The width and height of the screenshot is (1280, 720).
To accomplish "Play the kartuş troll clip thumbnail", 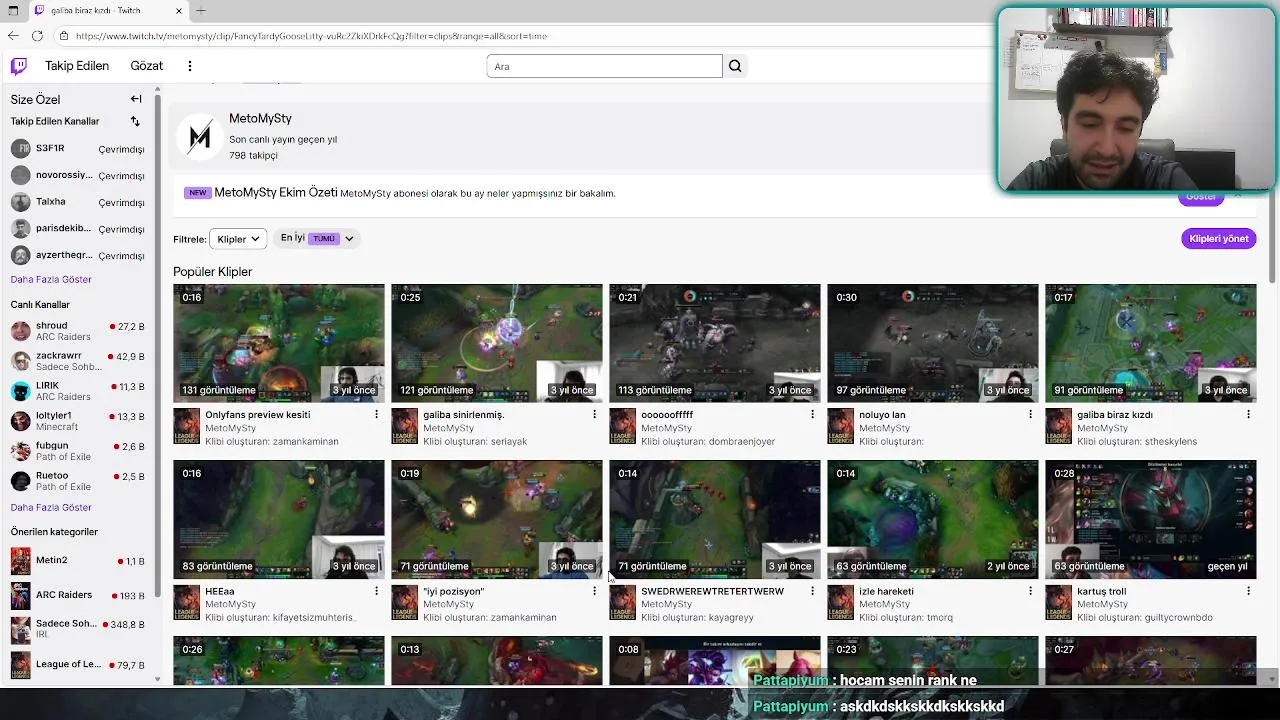I will point(1151,519).
